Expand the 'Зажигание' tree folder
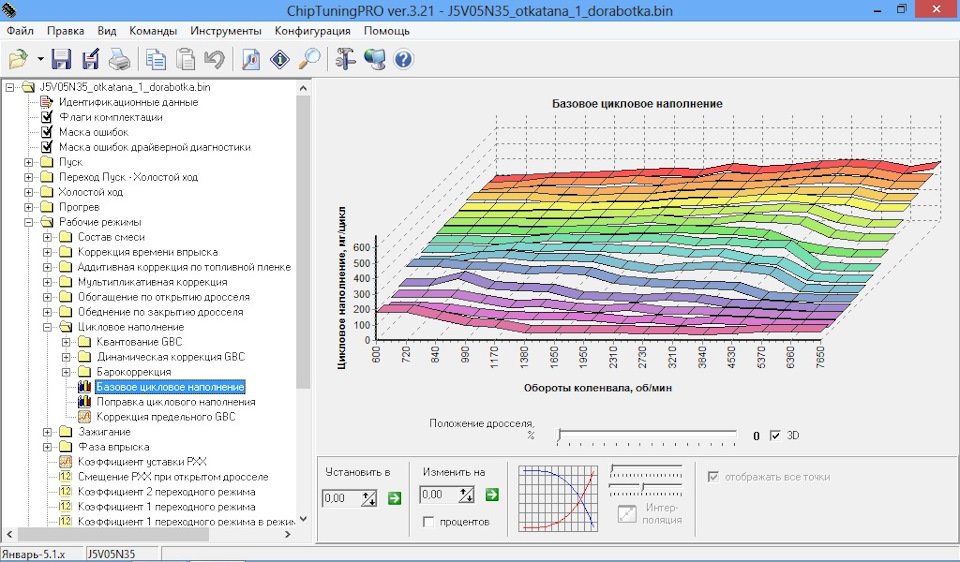Image resolution: width=960 pixels, height=562 pixels. coord(48,432)
